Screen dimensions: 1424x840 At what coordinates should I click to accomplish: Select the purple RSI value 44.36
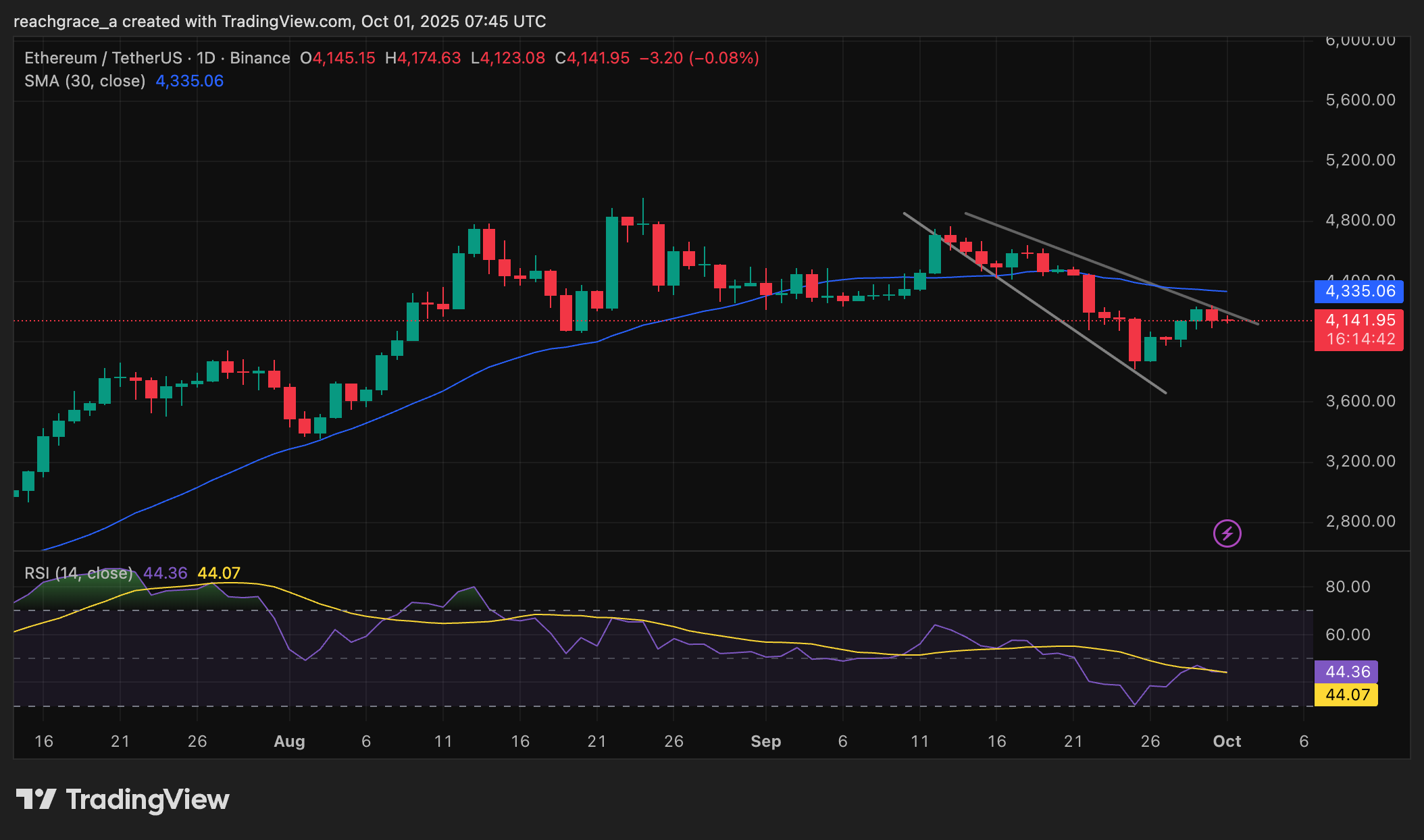[165, 573]
